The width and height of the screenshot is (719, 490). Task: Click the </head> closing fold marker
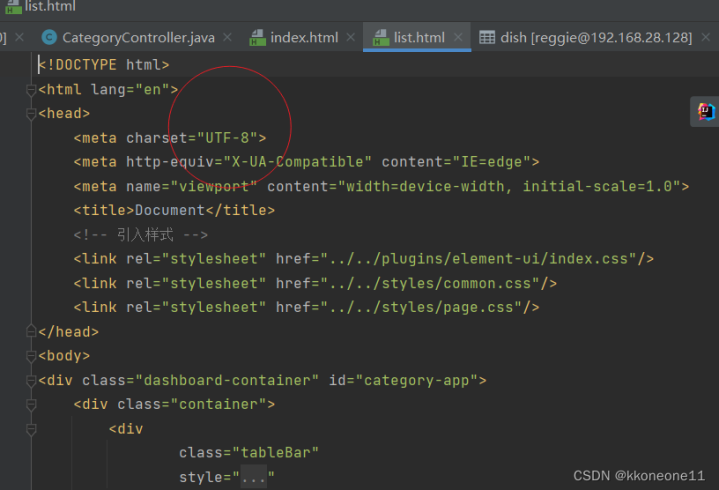(x=31, y=331)
